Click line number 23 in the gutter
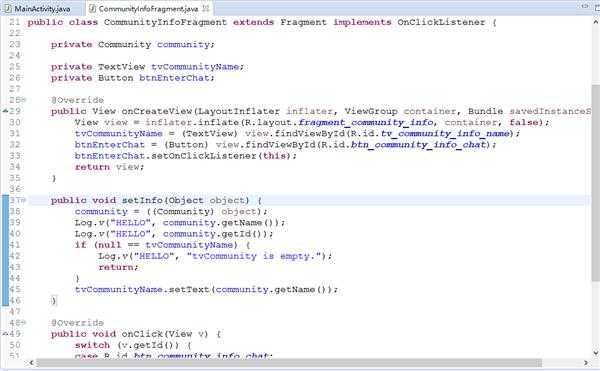 (x=15, y=44)
